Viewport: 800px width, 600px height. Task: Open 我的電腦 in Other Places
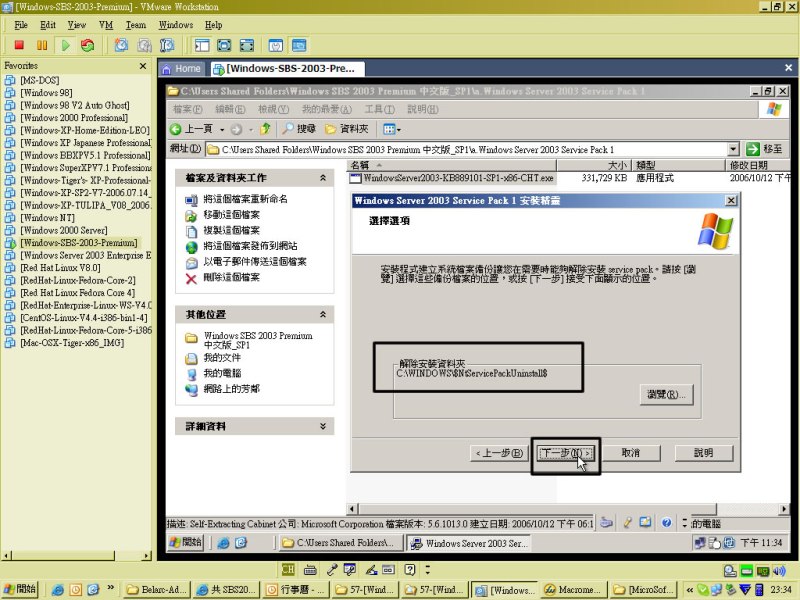(x=222, y=373)
